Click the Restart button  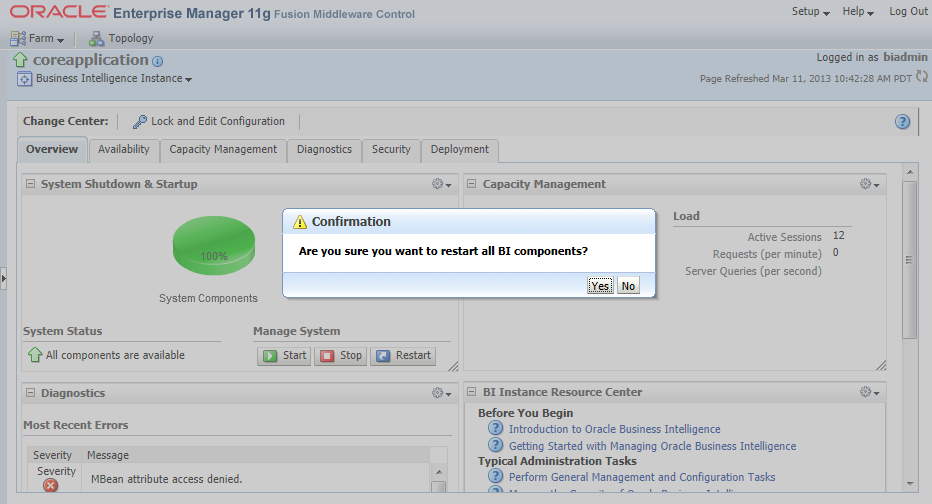(403, 356)
